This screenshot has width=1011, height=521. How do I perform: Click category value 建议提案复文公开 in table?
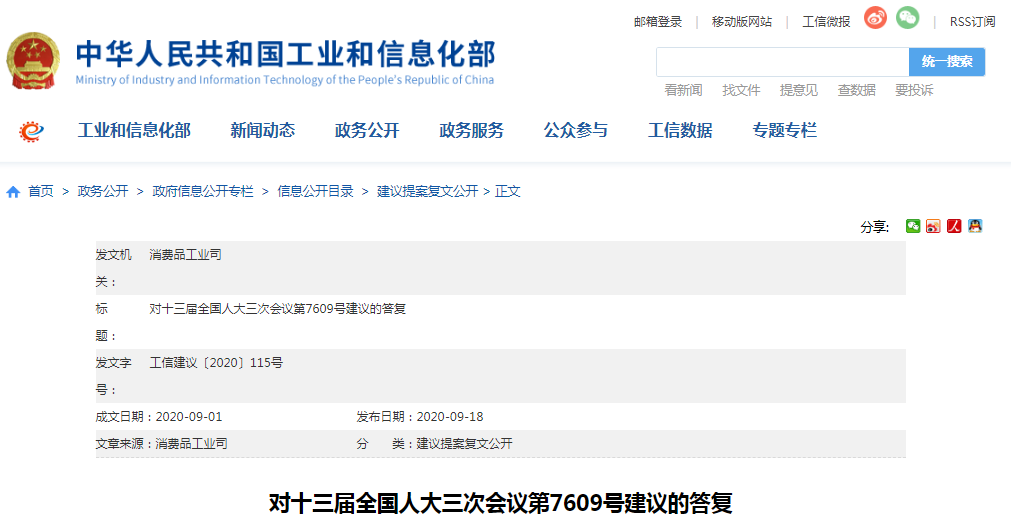(464, 444)
